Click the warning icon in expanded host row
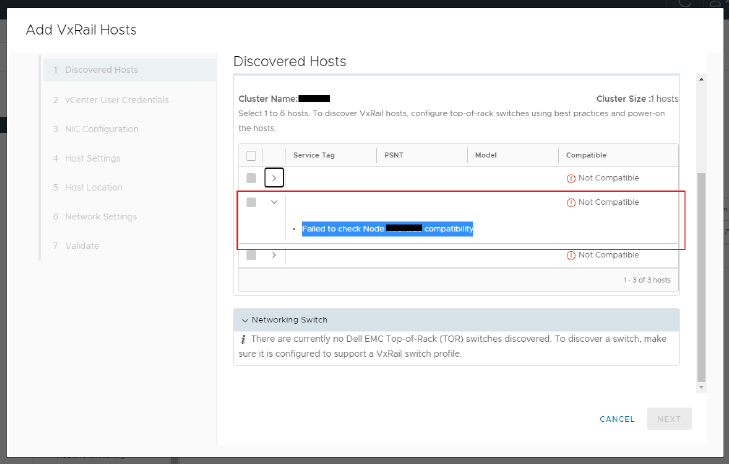This screenshot has height=464, width=730. point(571,202)
